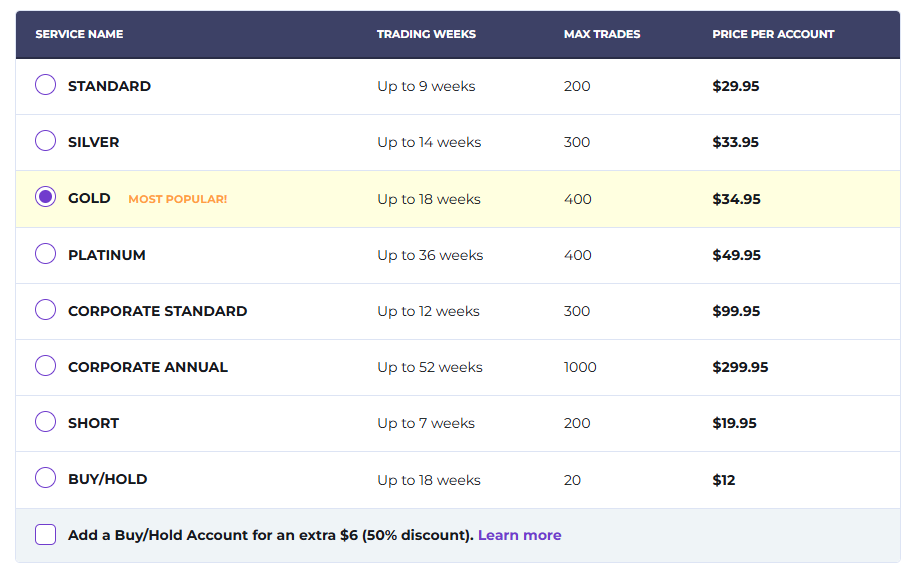Open the Learn more link

(x=519, y=535)
